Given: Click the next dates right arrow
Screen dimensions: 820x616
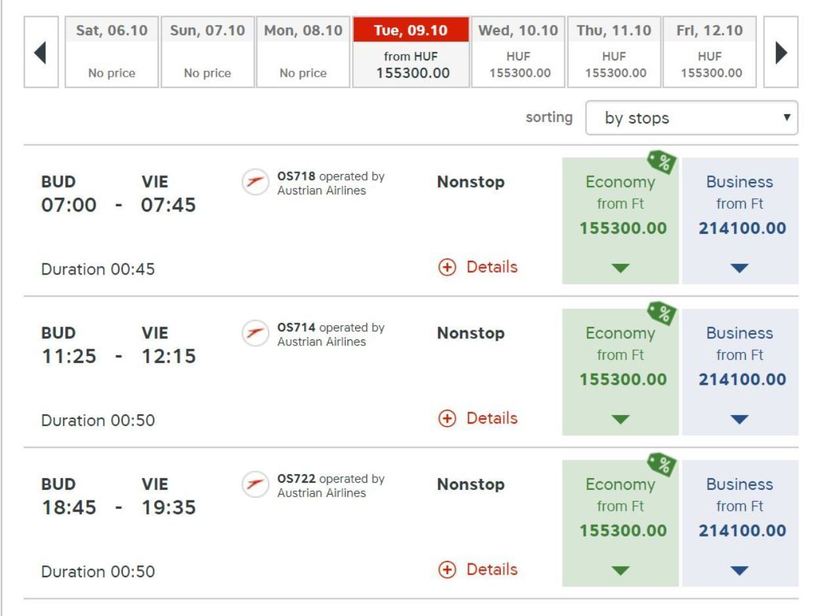Looking at the screenshot, I should (781, 52).
